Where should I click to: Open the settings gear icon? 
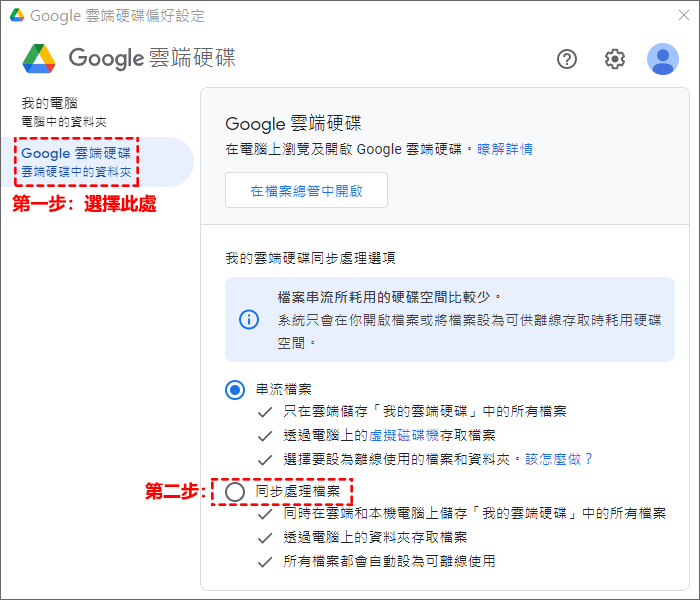coord(615,59)
